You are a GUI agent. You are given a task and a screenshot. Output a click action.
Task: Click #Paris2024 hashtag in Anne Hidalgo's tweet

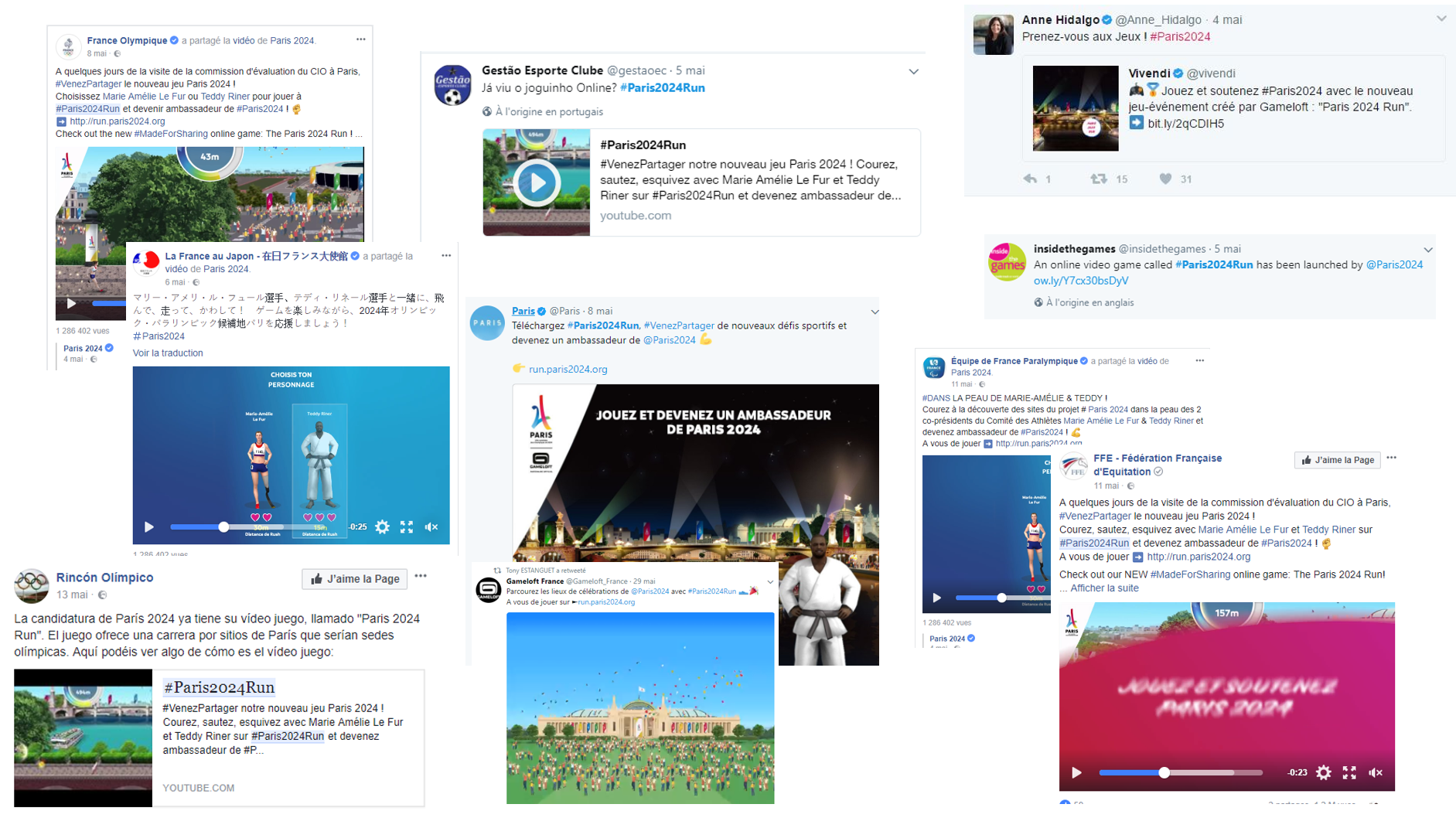click(x=1180, y=36)
